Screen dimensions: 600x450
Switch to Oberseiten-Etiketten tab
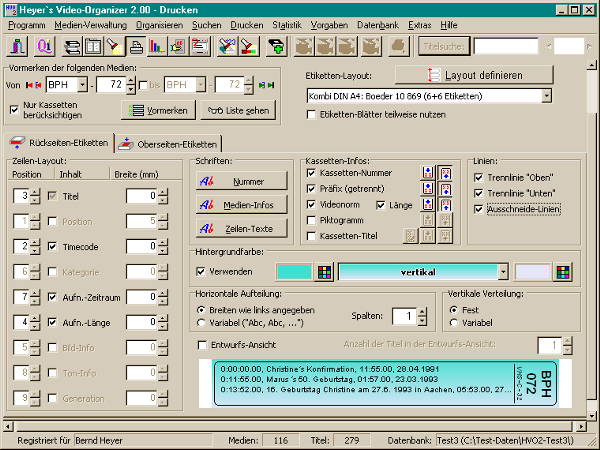[x=167, y=144]
